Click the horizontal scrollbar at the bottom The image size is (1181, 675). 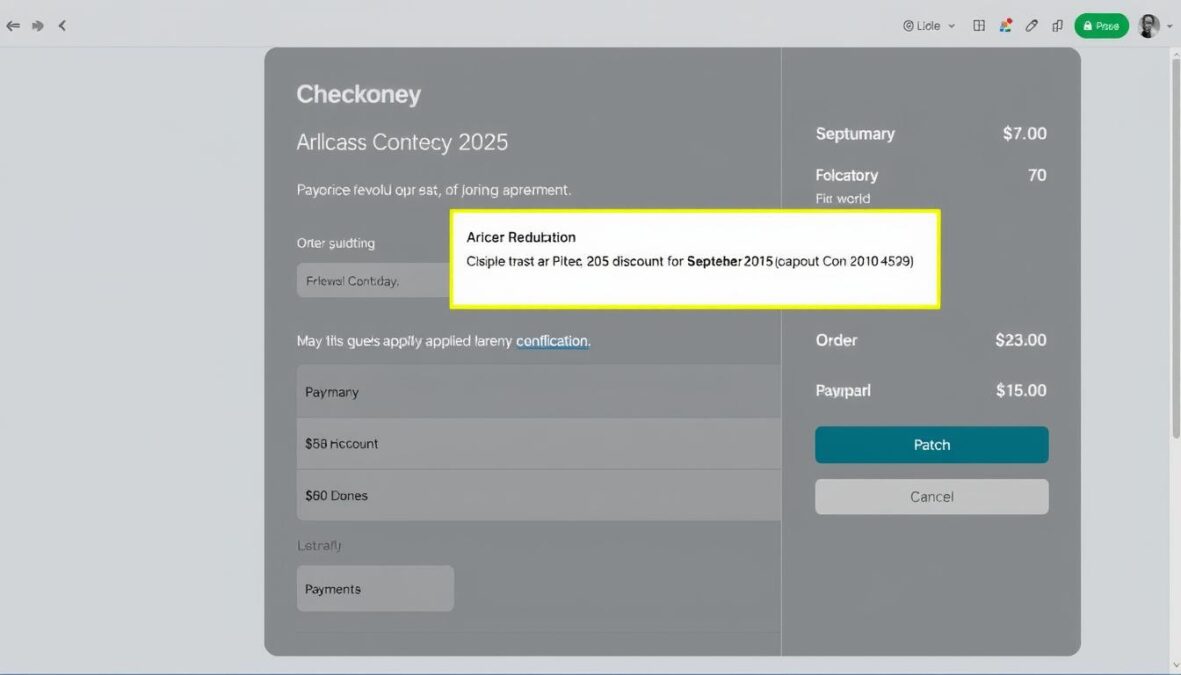[x=590, y=671]
